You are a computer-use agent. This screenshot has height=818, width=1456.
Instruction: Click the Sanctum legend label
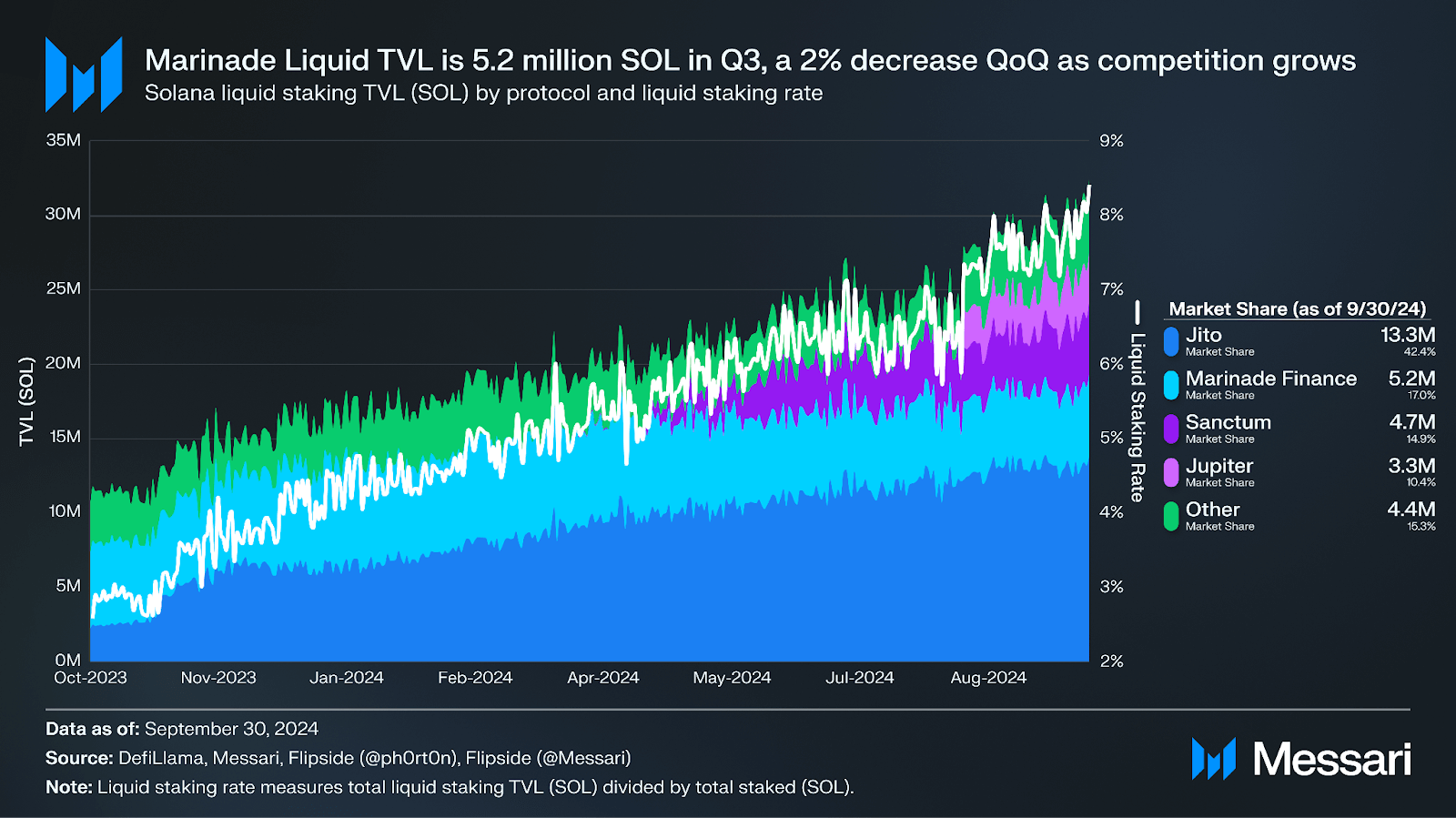coord(1228,422)
